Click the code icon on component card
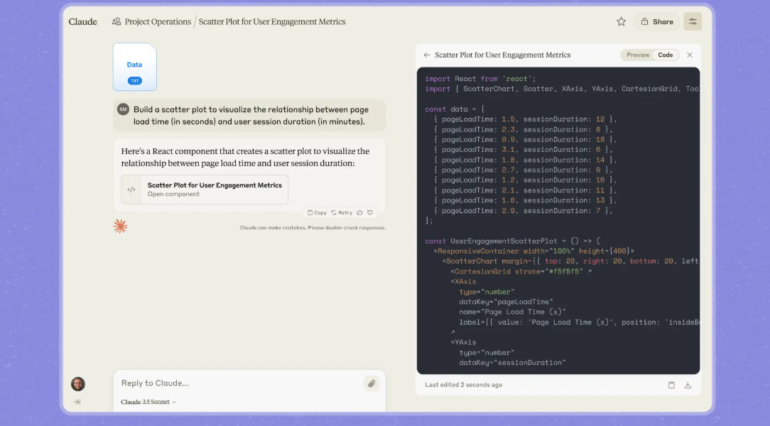 (x=131, y=190)
